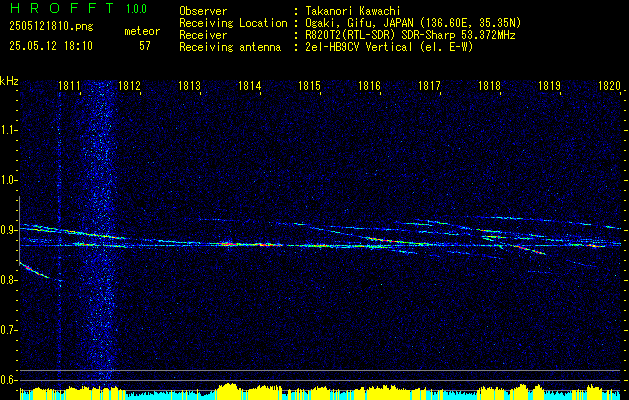This screenshot has height=400, width=629.
Task: Click the 0.9 kHz axis label
Action: pyautogui.click(x=8, y=230)
